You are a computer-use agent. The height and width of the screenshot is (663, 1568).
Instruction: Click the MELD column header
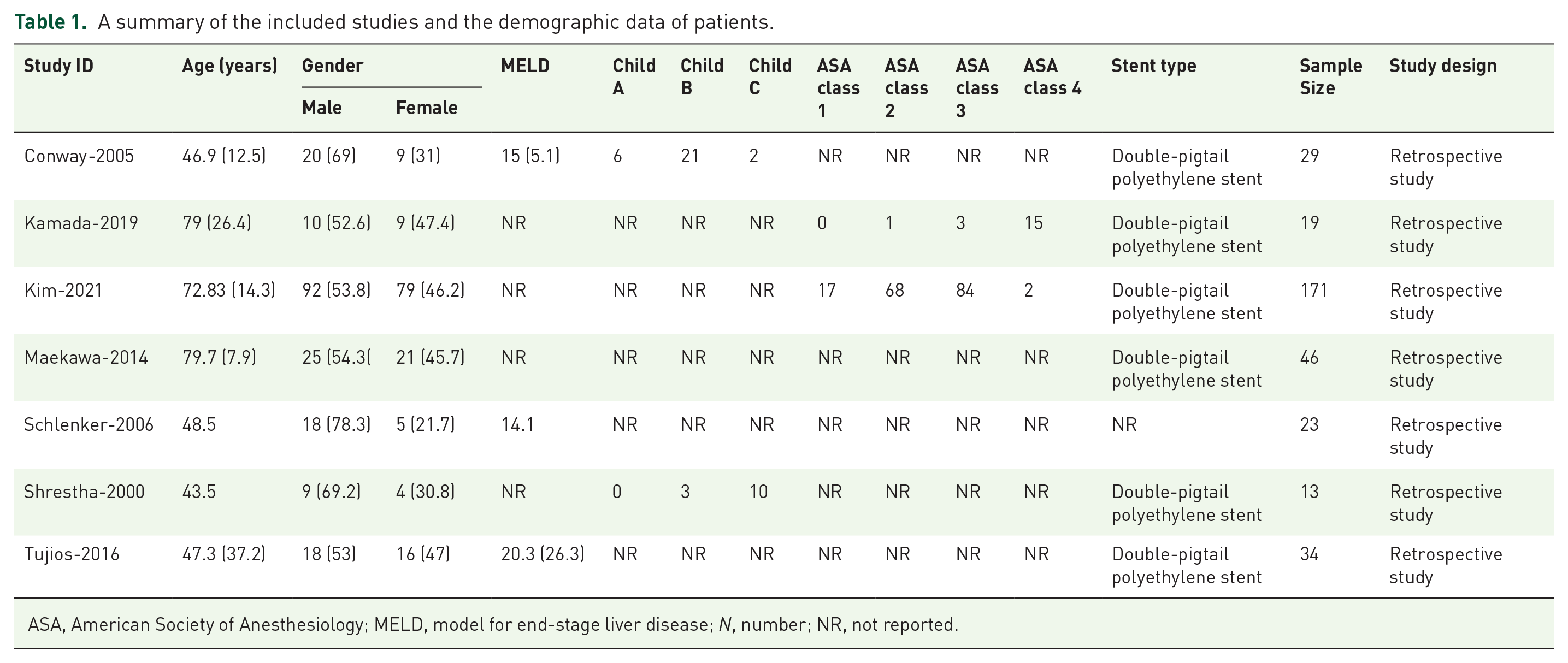click(x=524, y=66)
